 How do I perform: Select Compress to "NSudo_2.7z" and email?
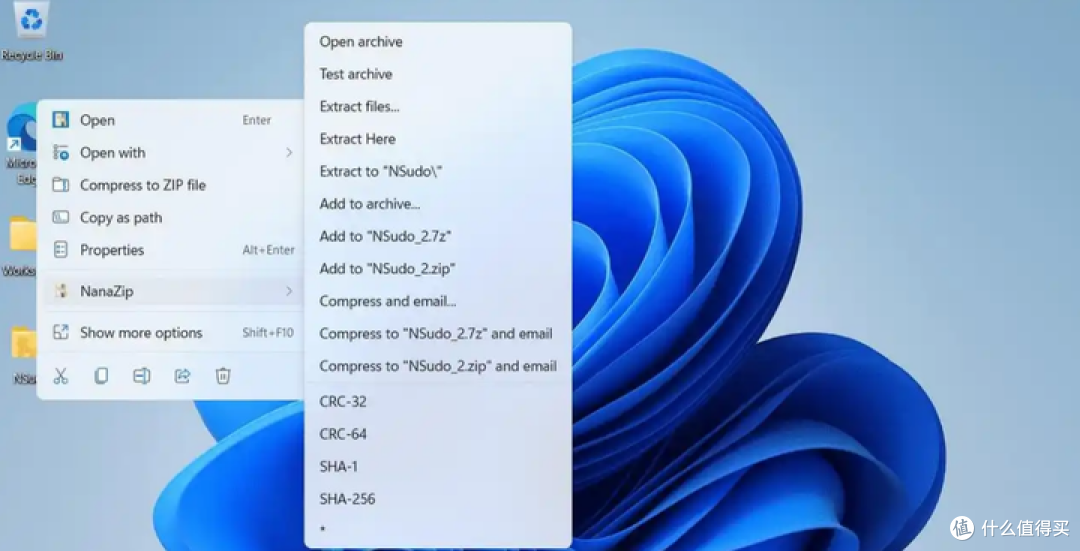(438, 333)
